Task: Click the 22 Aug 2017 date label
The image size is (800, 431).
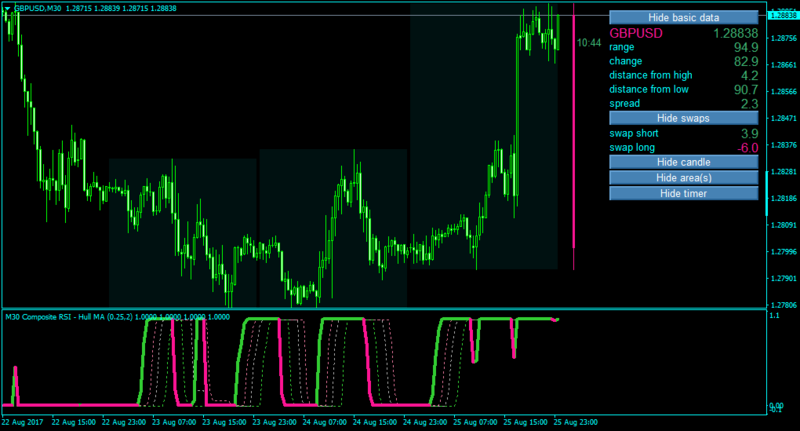Action: [22, 422]
